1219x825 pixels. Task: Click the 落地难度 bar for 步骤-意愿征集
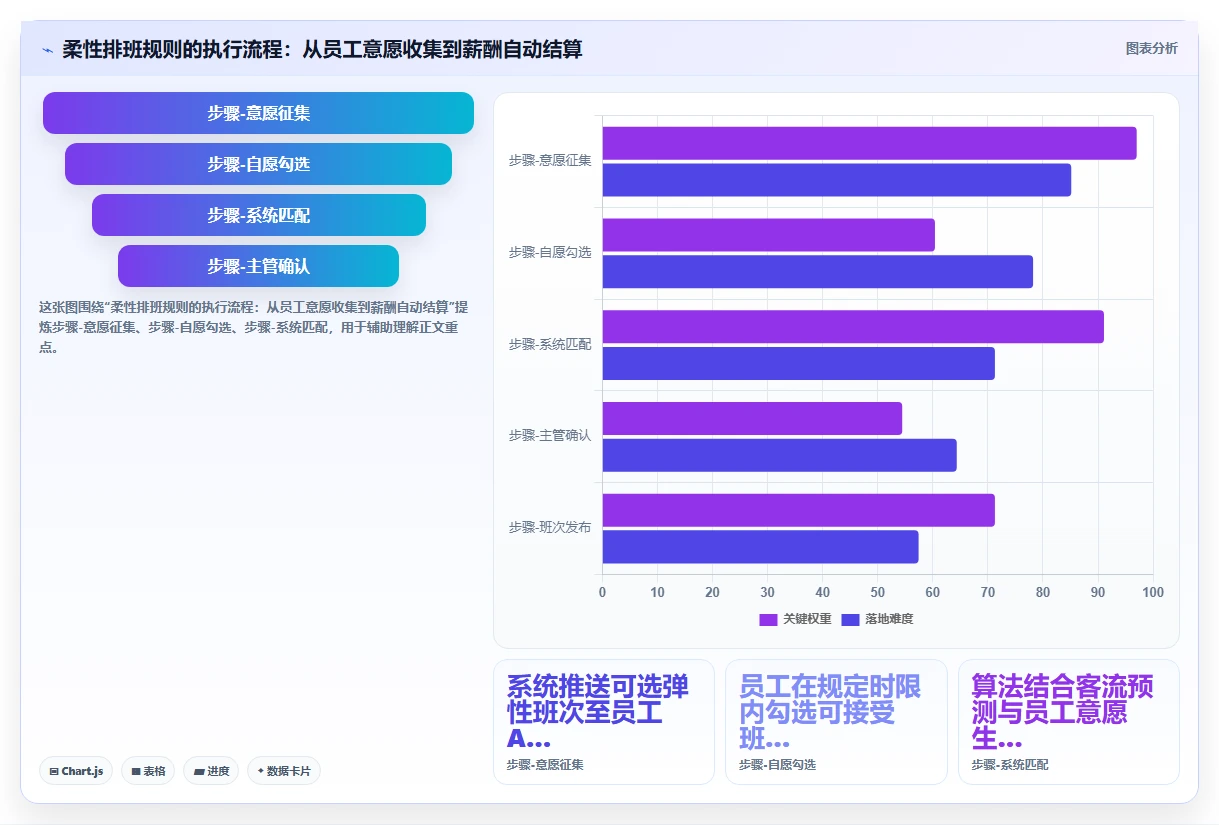click(836, 180)
